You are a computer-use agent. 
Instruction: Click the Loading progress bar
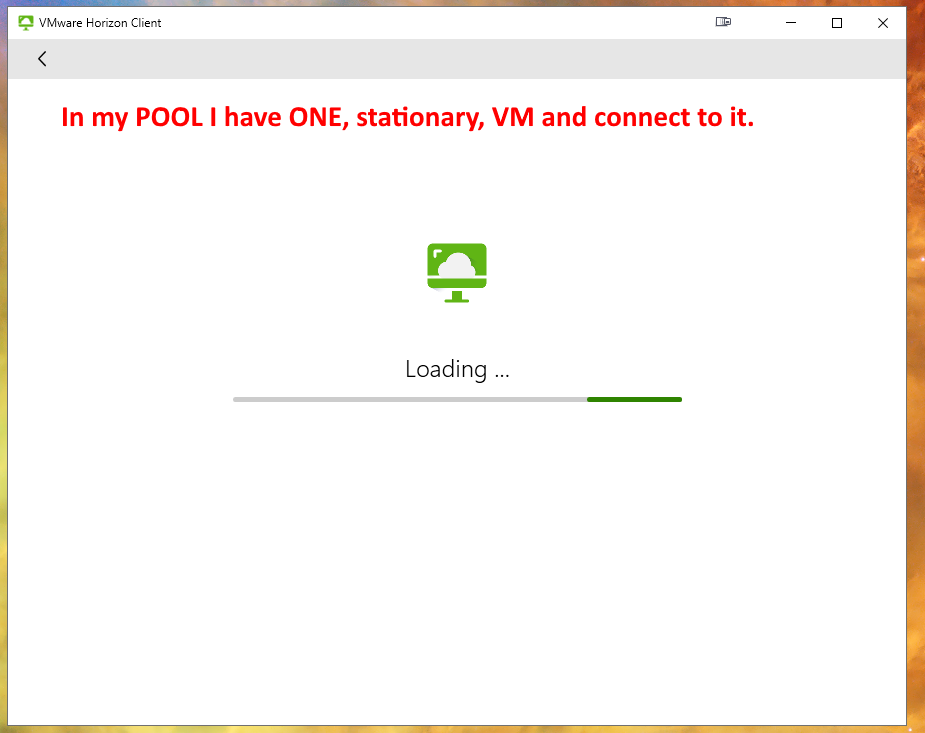[457, 399]
